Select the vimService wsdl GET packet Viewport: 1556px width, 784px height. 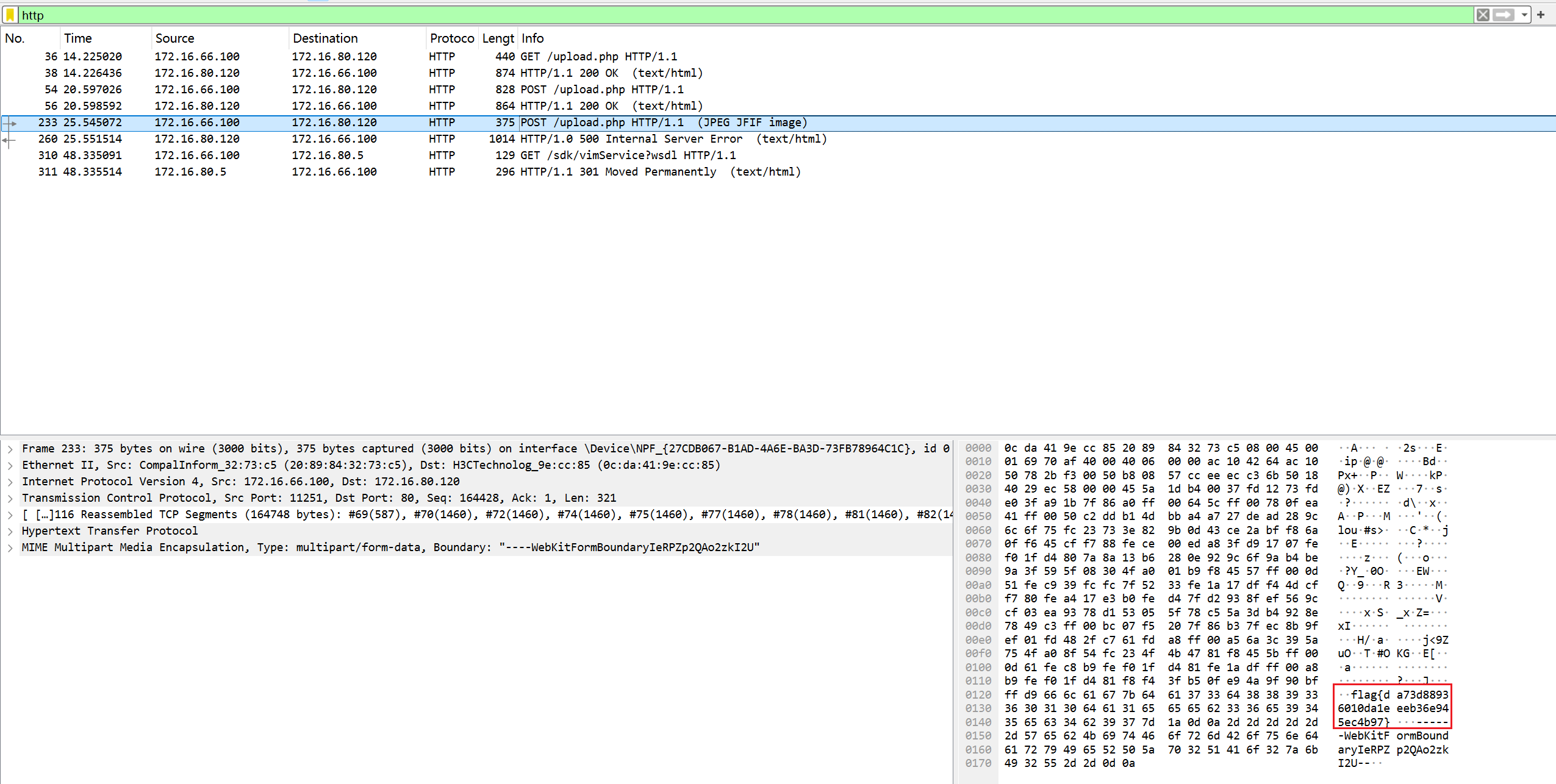click(x=628, y=155)
